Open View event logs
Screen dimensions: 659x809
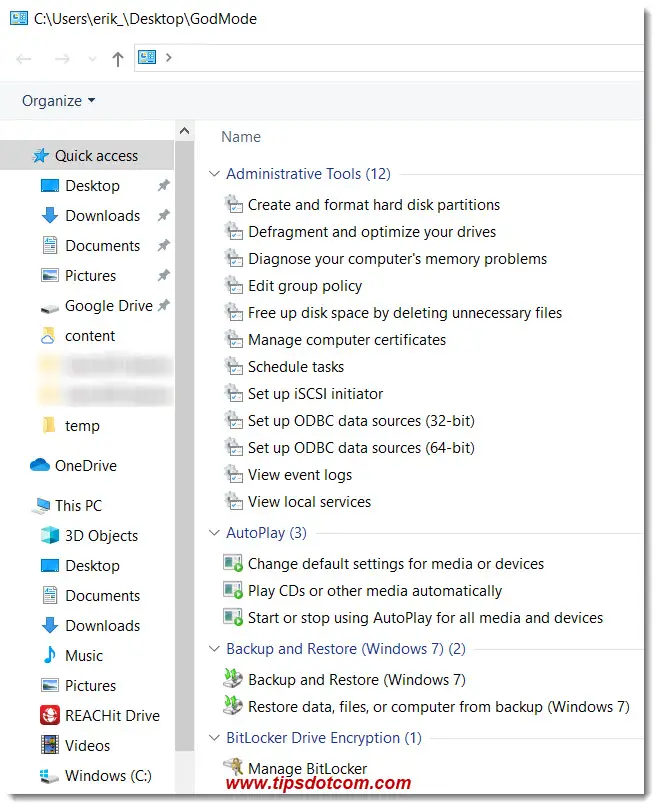(300, 475)
